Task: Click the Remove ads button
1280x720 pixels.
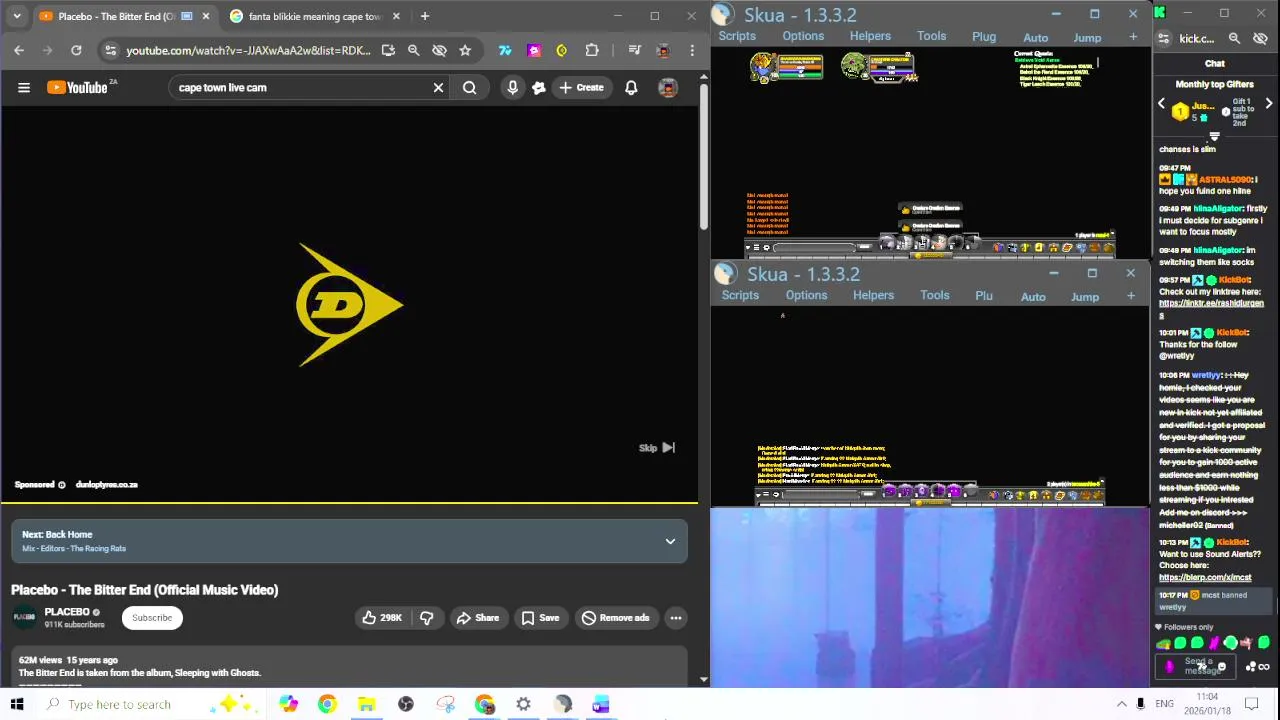Action: click(615, 618)
